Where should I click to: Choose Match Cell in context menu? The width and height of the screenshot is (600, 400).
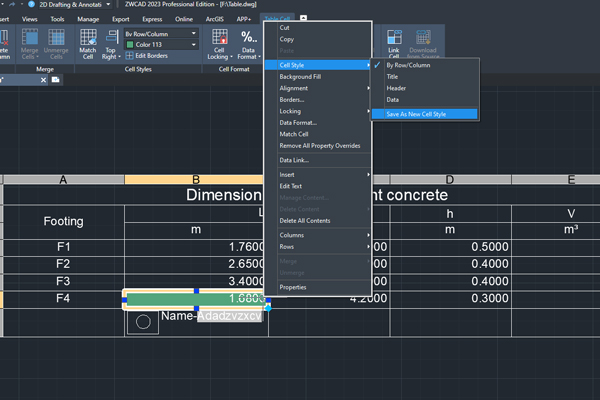[x=318, y=134]
